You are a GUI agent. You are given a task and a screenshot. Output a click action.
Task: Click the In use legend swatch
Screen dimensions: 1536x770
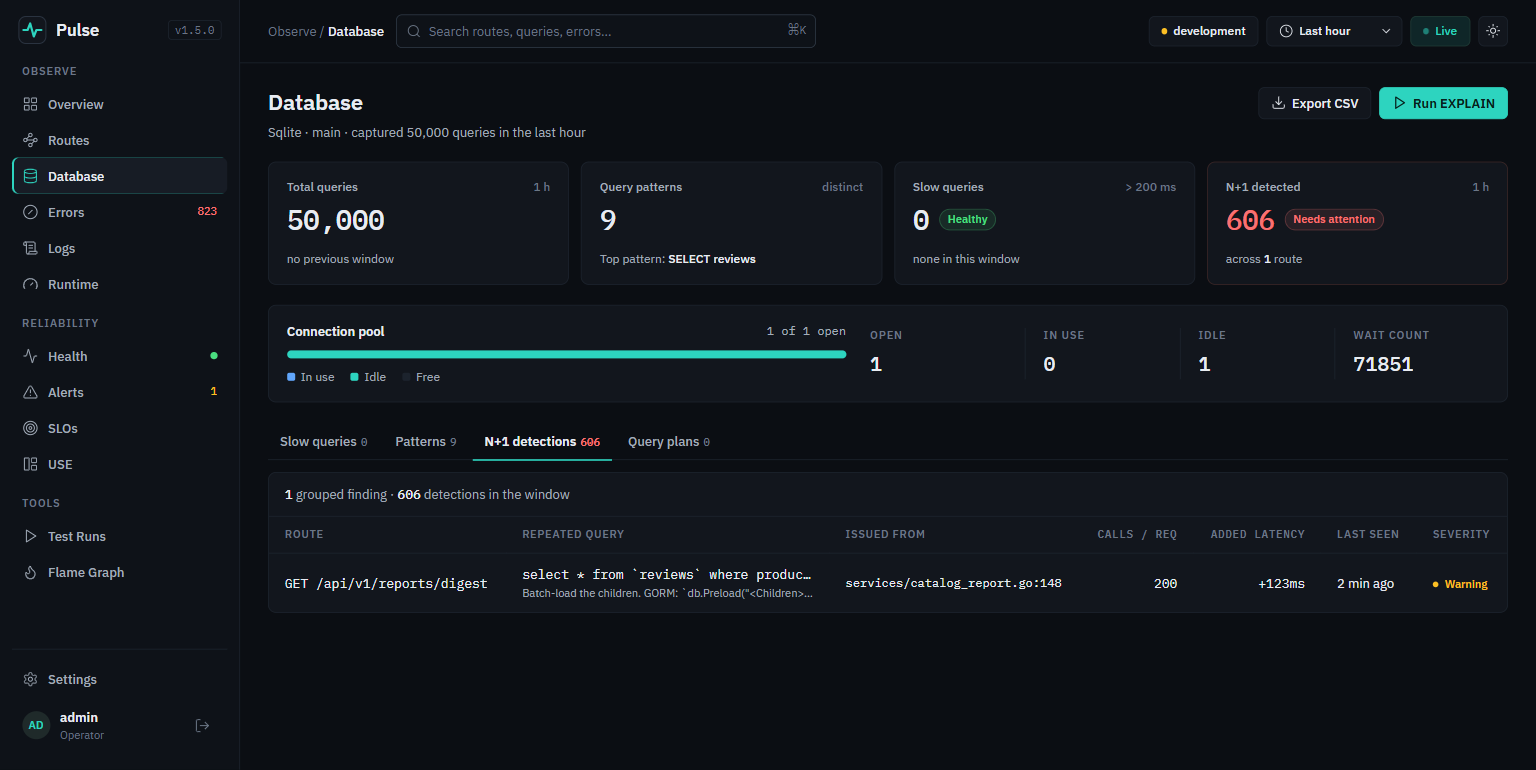point(291,377)
